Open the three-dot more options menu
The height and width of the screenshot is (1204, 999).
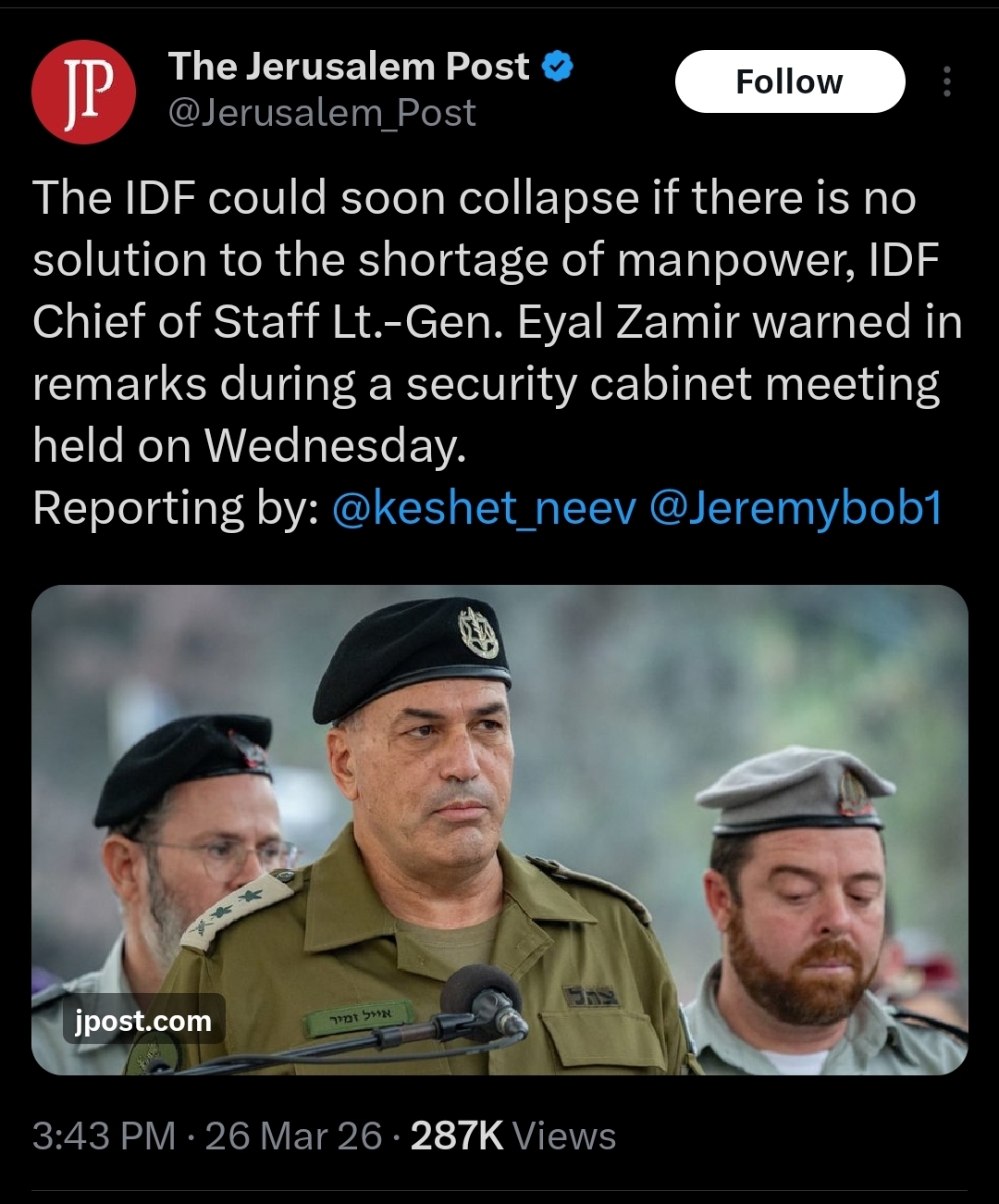pos(946,81)
